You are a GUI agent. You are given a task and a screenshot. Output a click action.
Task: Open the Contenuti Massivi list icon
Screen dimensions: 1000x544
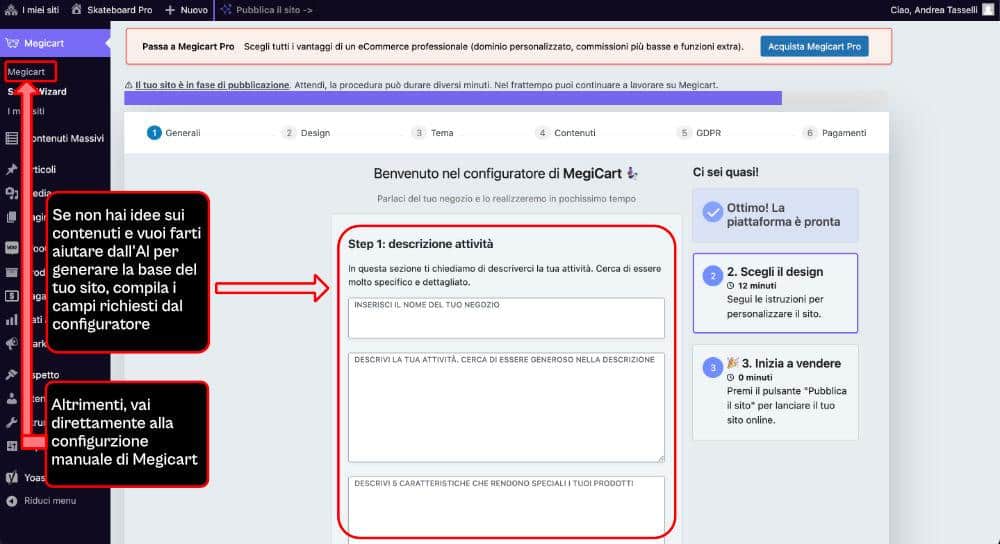pyautogui.click(x=11, y=138)
